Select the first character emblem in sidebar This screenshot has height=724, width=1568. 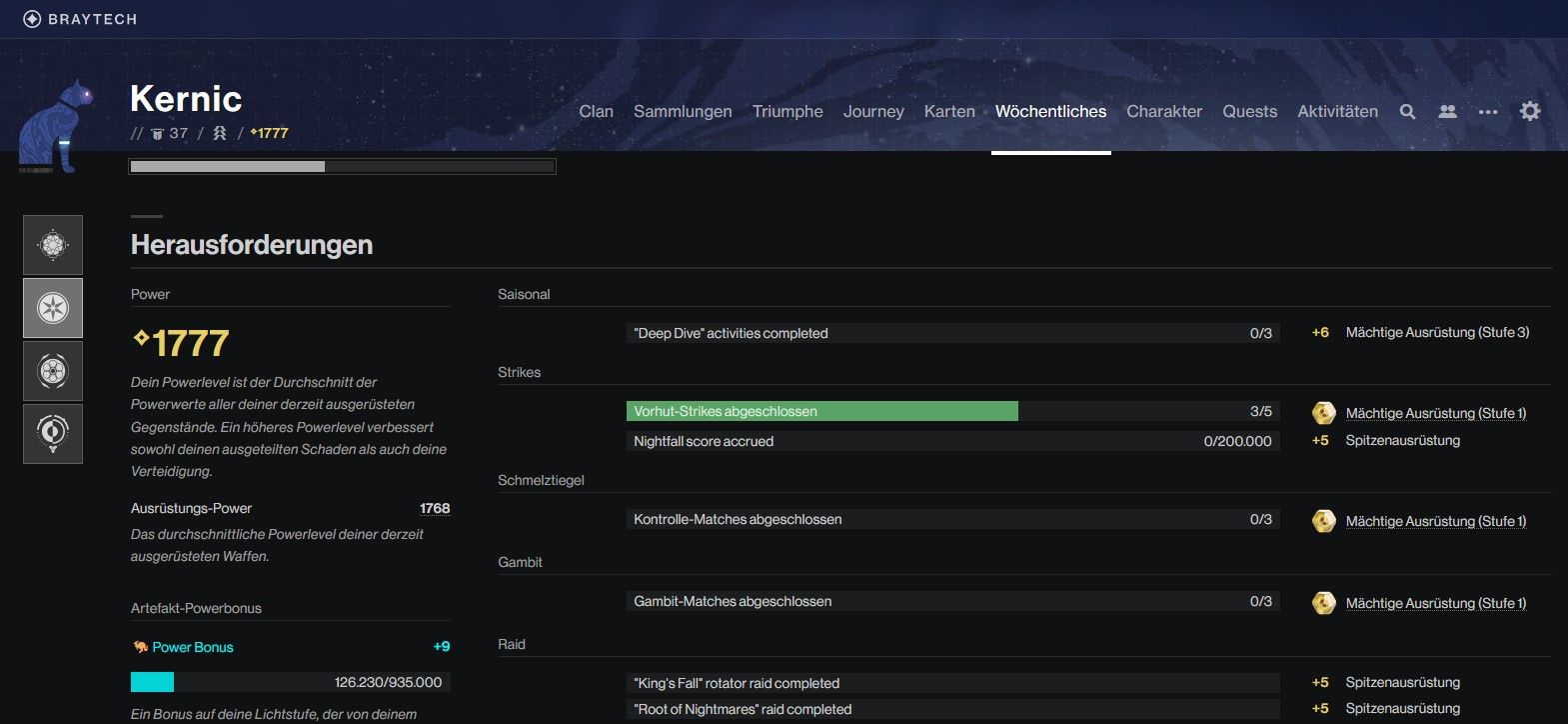coord(53,245)
